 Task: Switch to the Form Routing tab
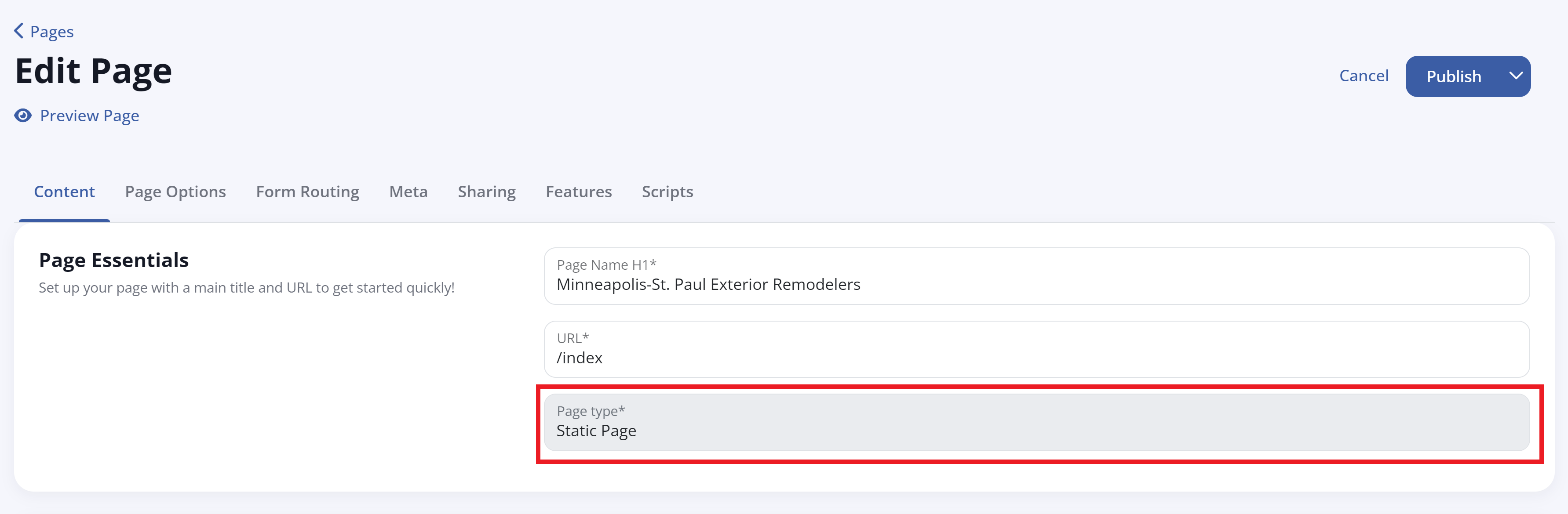[307, 192]
